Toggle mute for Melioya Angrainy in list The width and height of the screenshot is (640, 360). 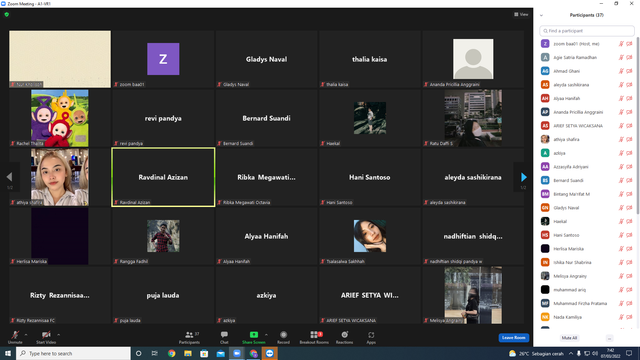coord(621,276)
